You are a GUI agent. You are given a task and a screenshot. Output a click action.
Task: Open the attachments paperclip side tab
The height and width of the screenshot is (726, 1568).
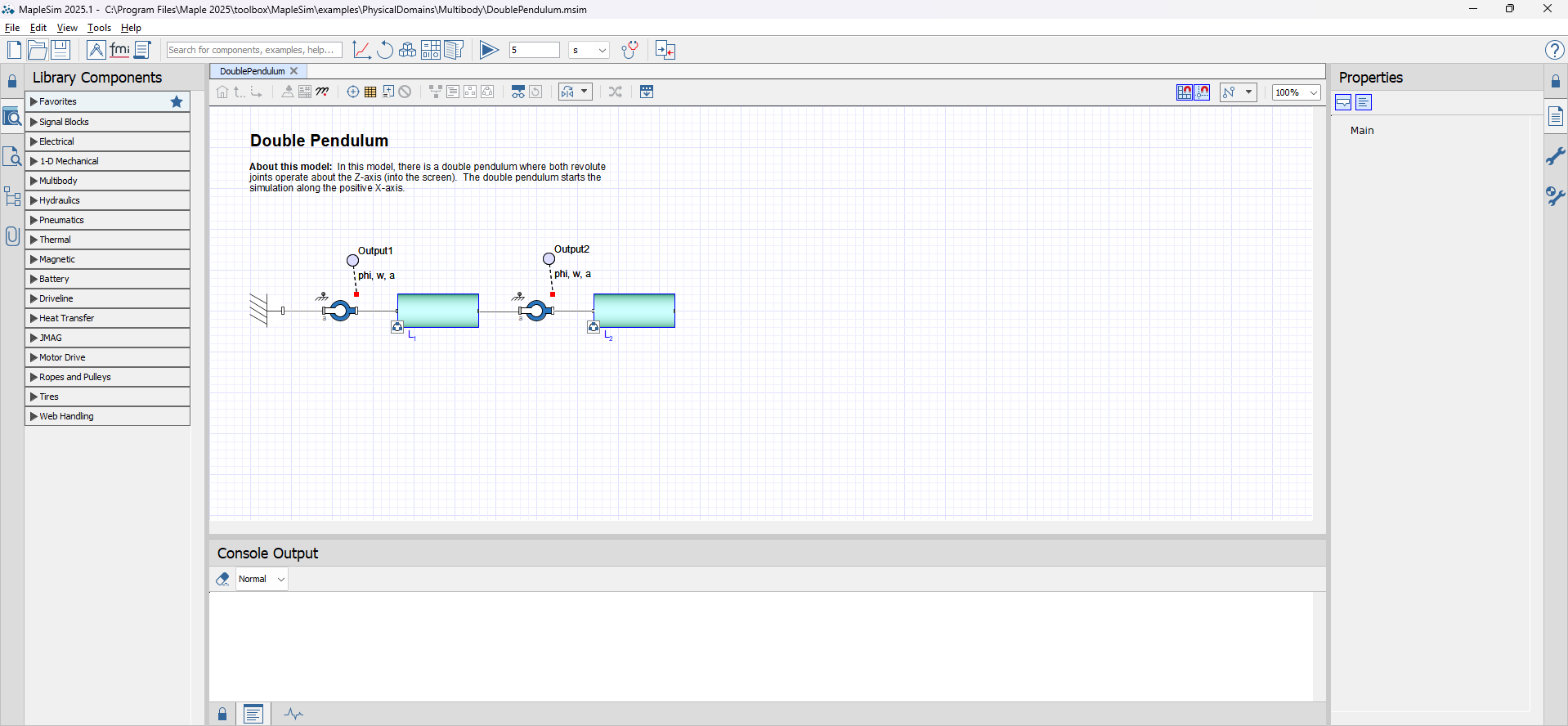coord(12,236)
